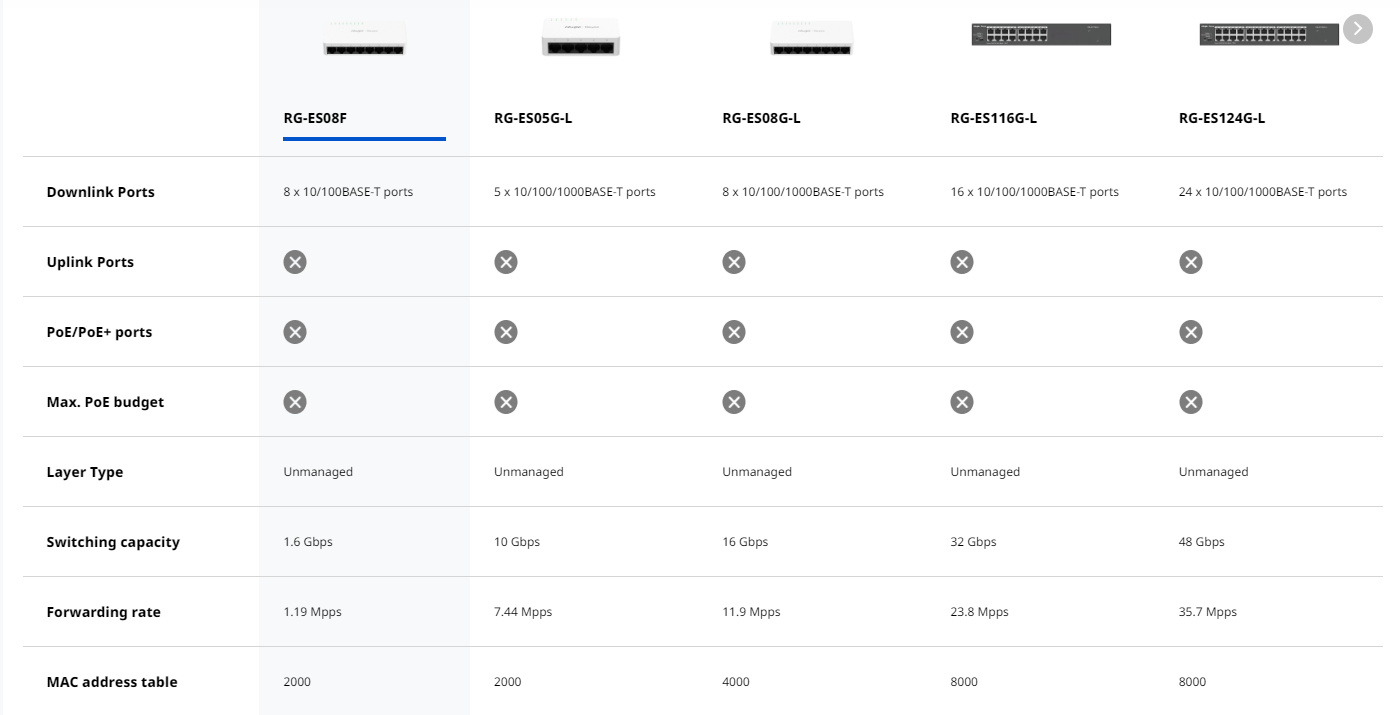
Task: Open the RG-ES08G-L product image
Action: (x=811, y=38)
